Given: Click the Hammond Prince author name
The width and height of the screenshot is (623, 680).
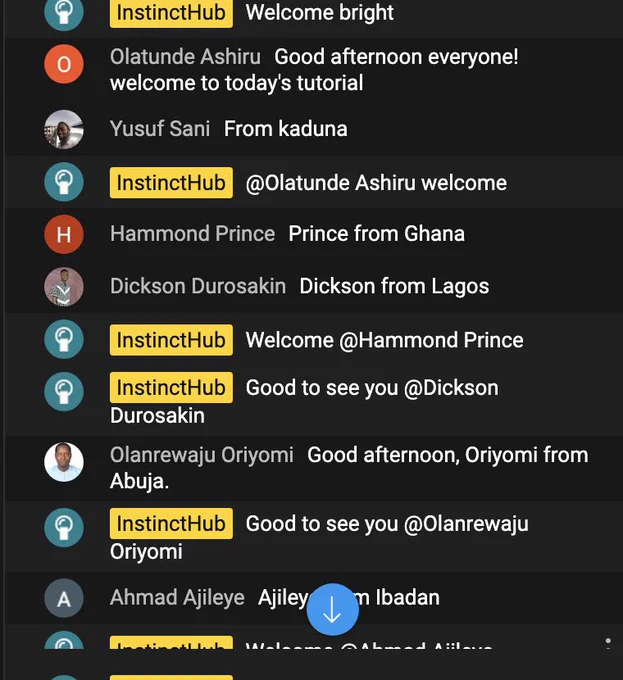Looking at the screenshot, I should click(x=192, y=234).
